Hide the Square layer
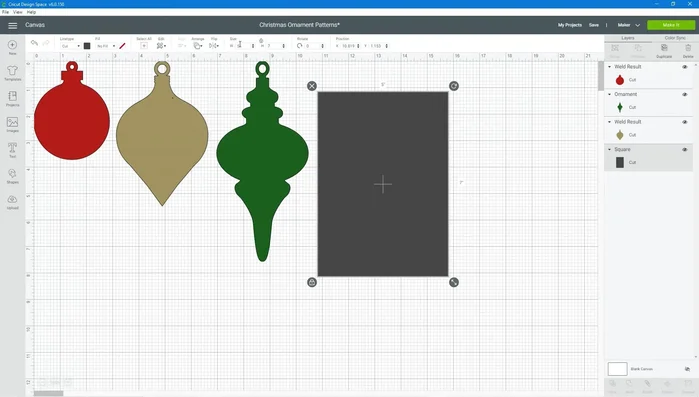The height and width of the screenshot is (397, 699). tap(685, 150)
